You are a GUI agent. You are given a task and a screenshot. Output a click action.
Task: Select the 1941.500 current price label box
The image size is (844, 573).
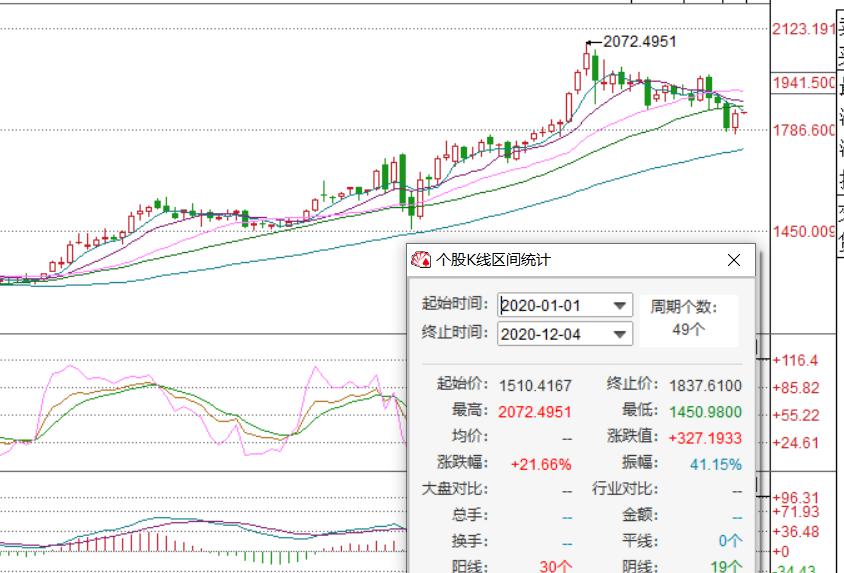pos(804,83)
